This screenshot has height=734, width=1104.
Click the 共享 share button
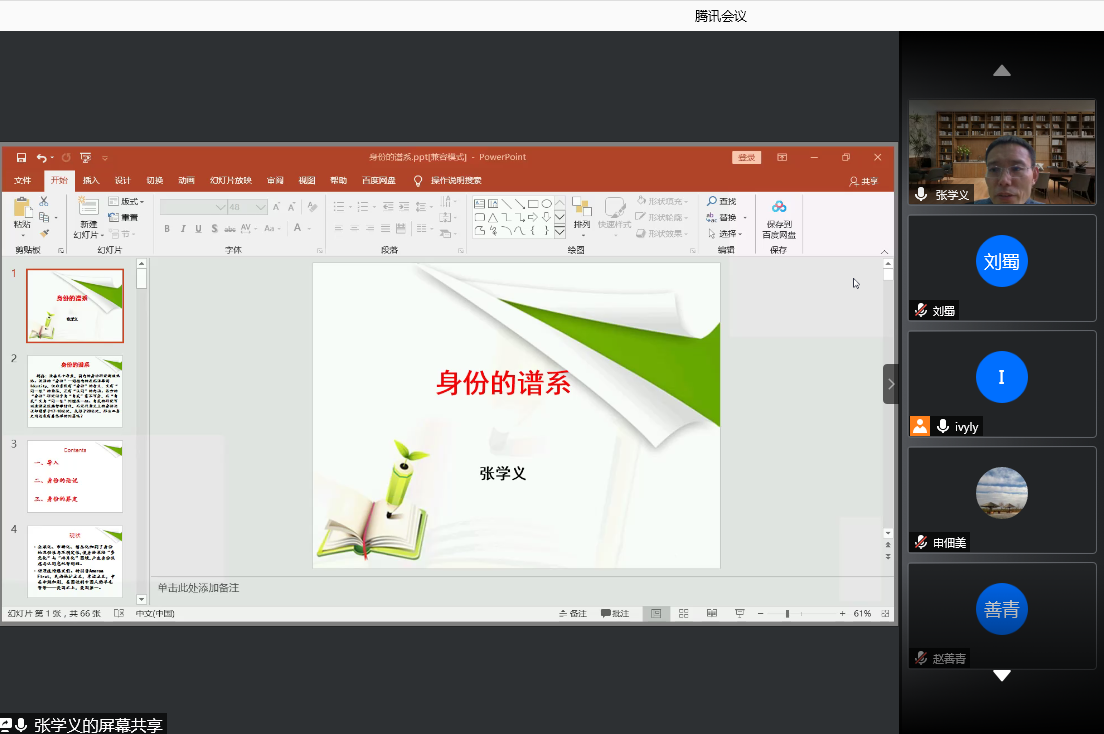(x=863, y=181)
